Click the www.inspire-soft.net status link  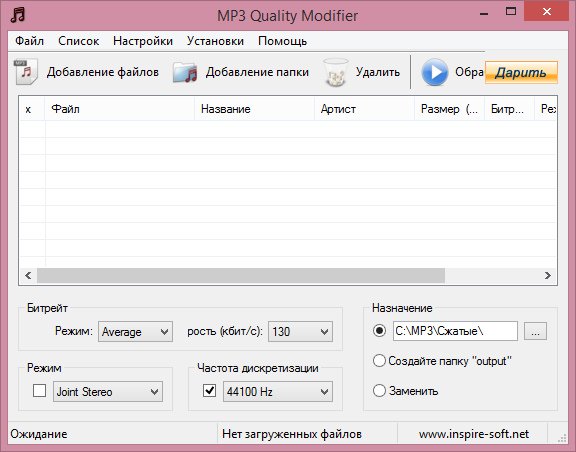[474, 434]
